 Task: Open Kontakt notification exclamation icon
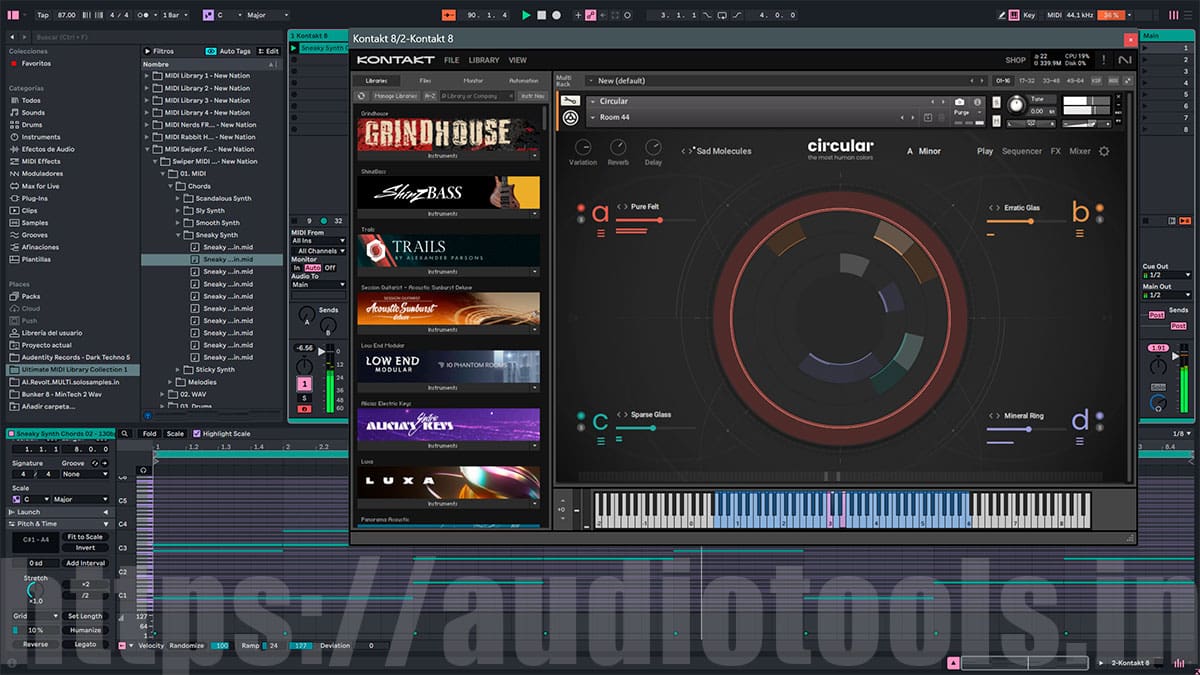1104,60
